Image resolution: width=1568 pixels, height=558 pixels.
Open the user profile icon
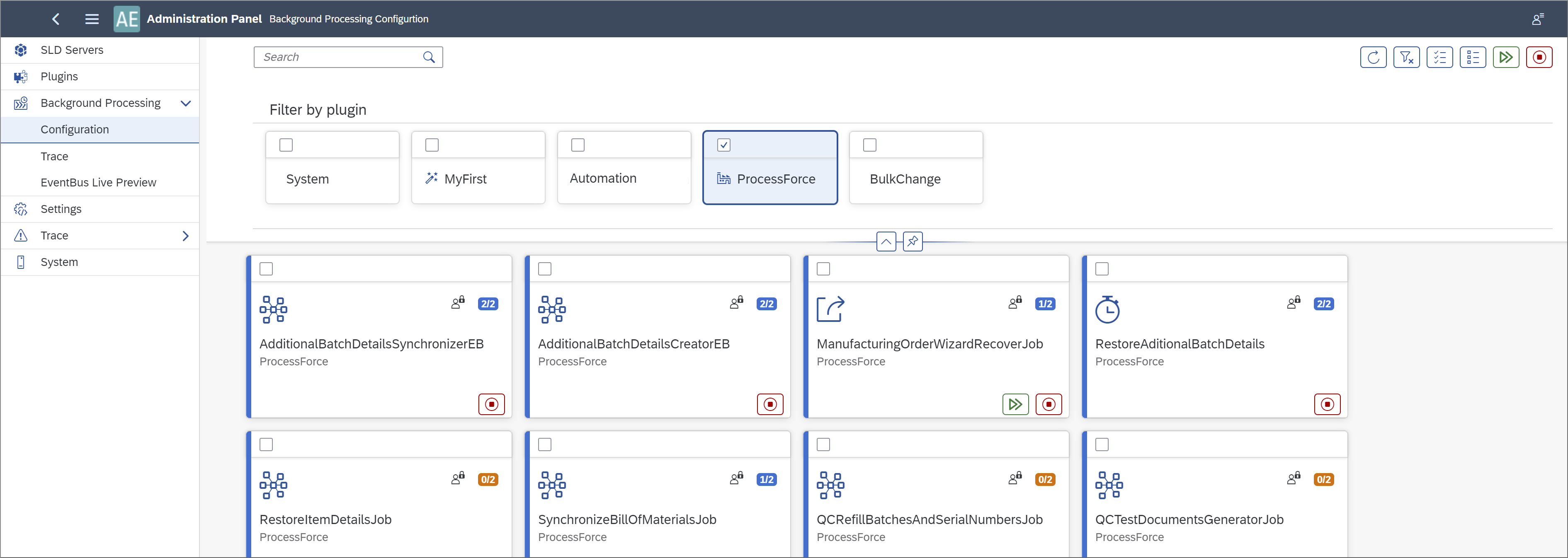coord(1538,19)
